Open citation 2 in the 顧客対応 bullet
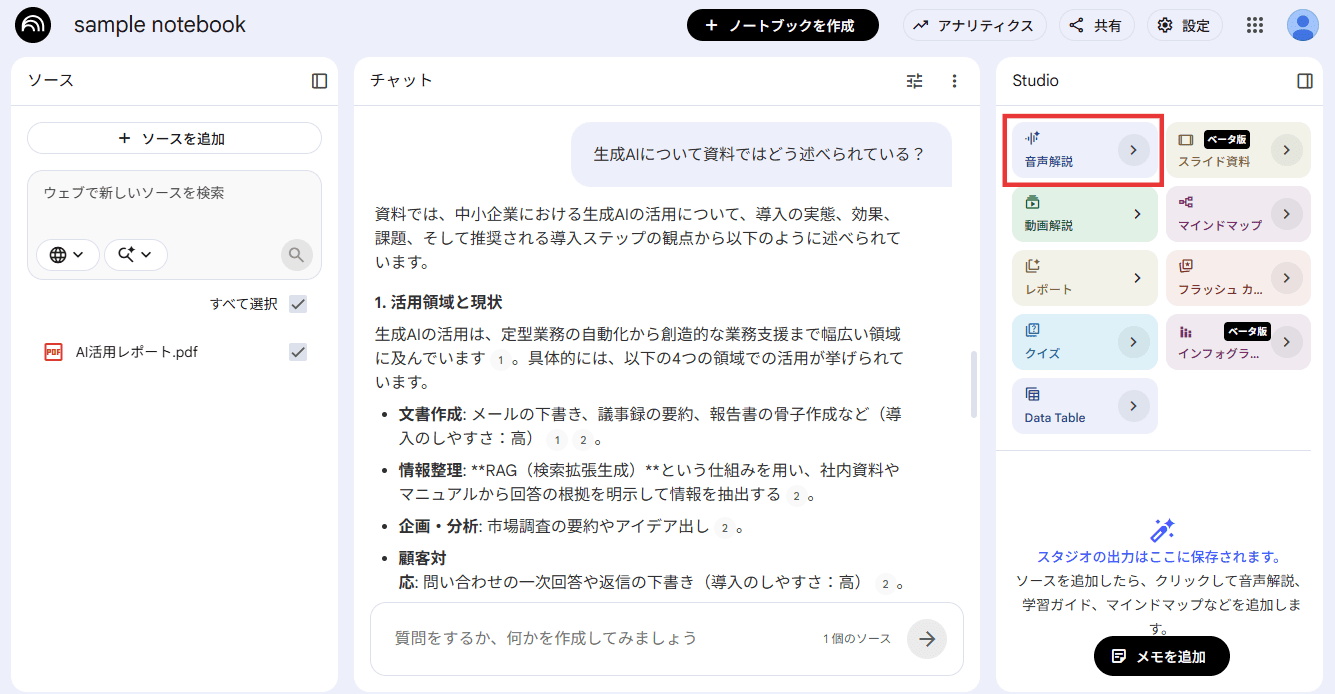 pyautogui.click(x=884, y=584)
